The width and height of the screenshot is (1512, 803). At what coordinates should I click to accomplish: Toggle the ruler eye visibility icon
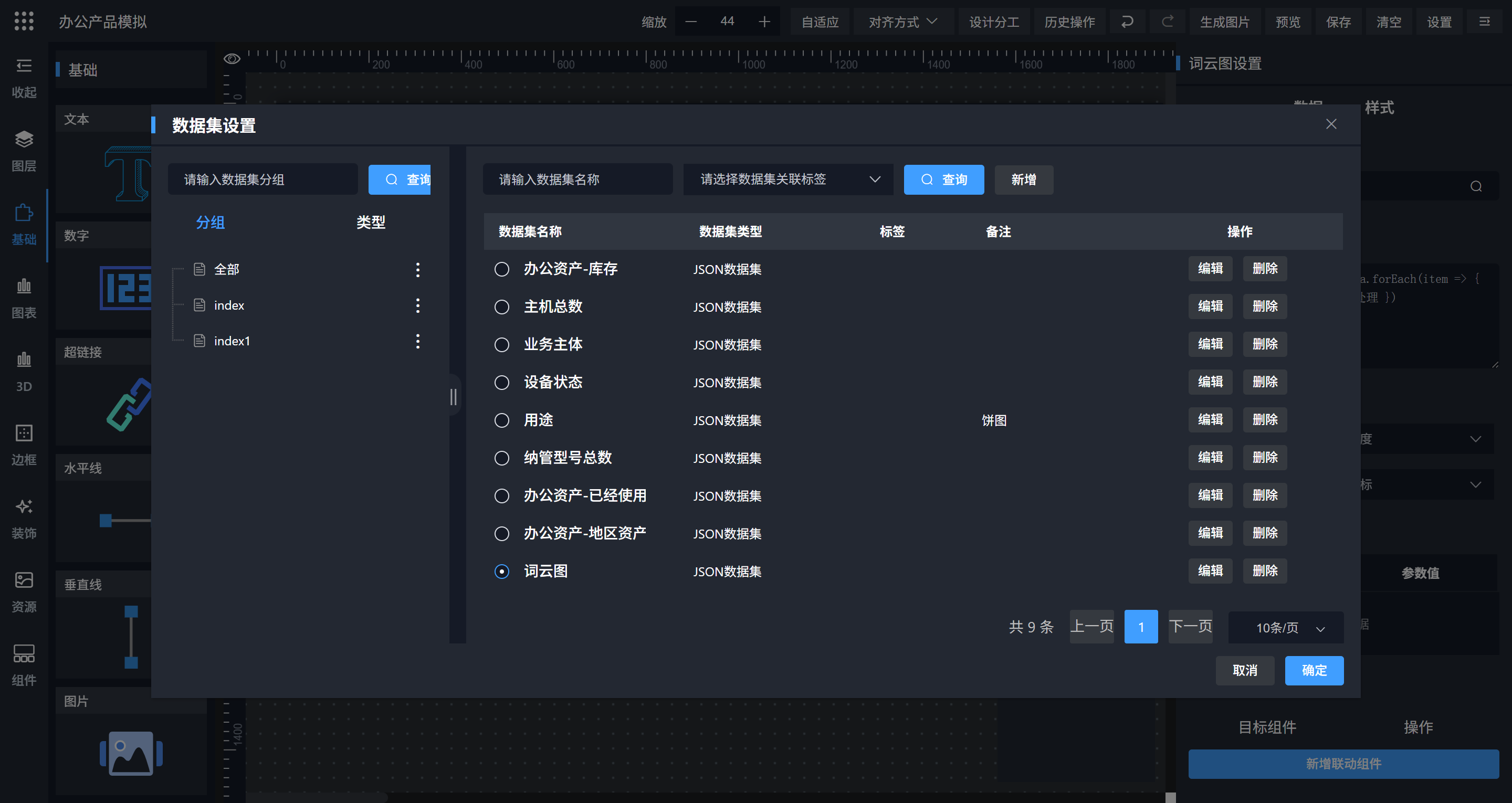232,59
